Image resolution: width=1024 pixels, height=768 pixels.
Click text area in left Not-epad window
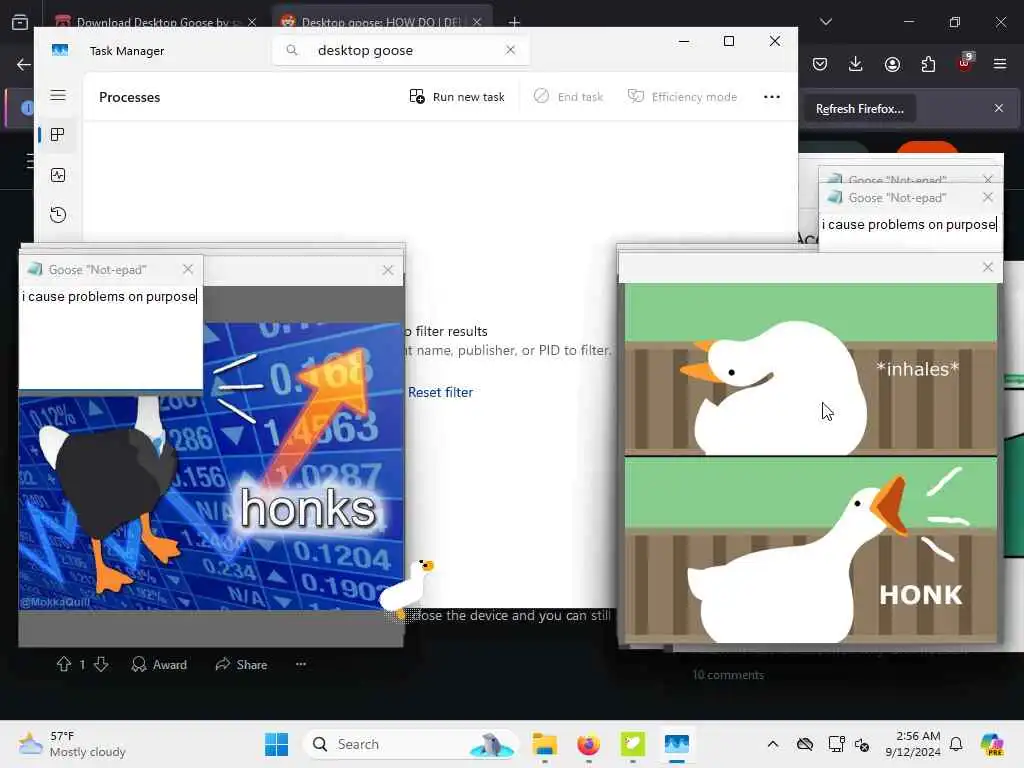point(110,336)
